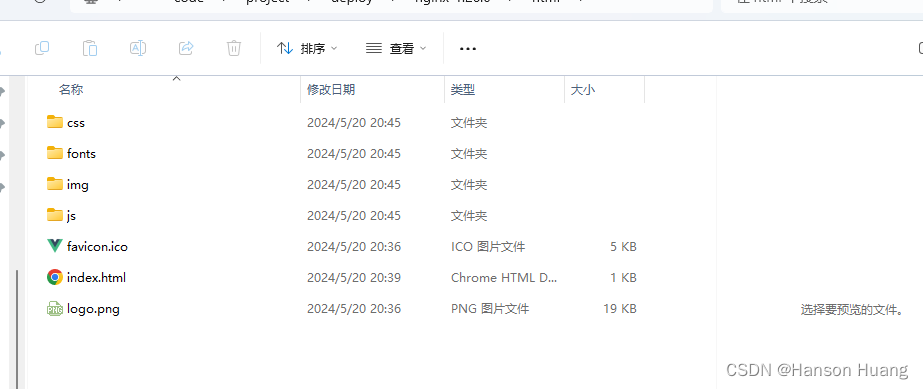
Task: Click the Vue icon of favicon.ico
Action: 55,246
